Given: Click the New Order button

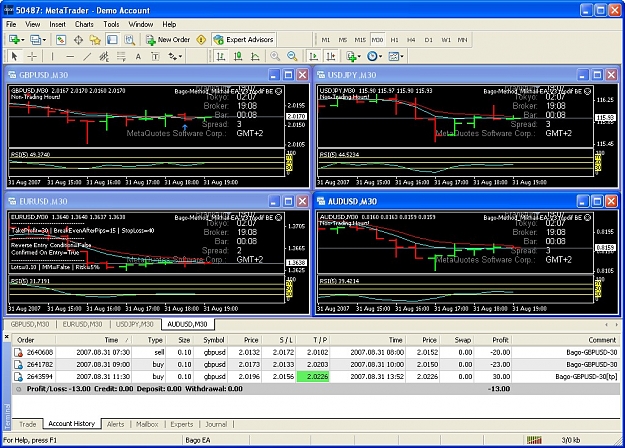Looking at the screenshot, I should tap(168, 40).
